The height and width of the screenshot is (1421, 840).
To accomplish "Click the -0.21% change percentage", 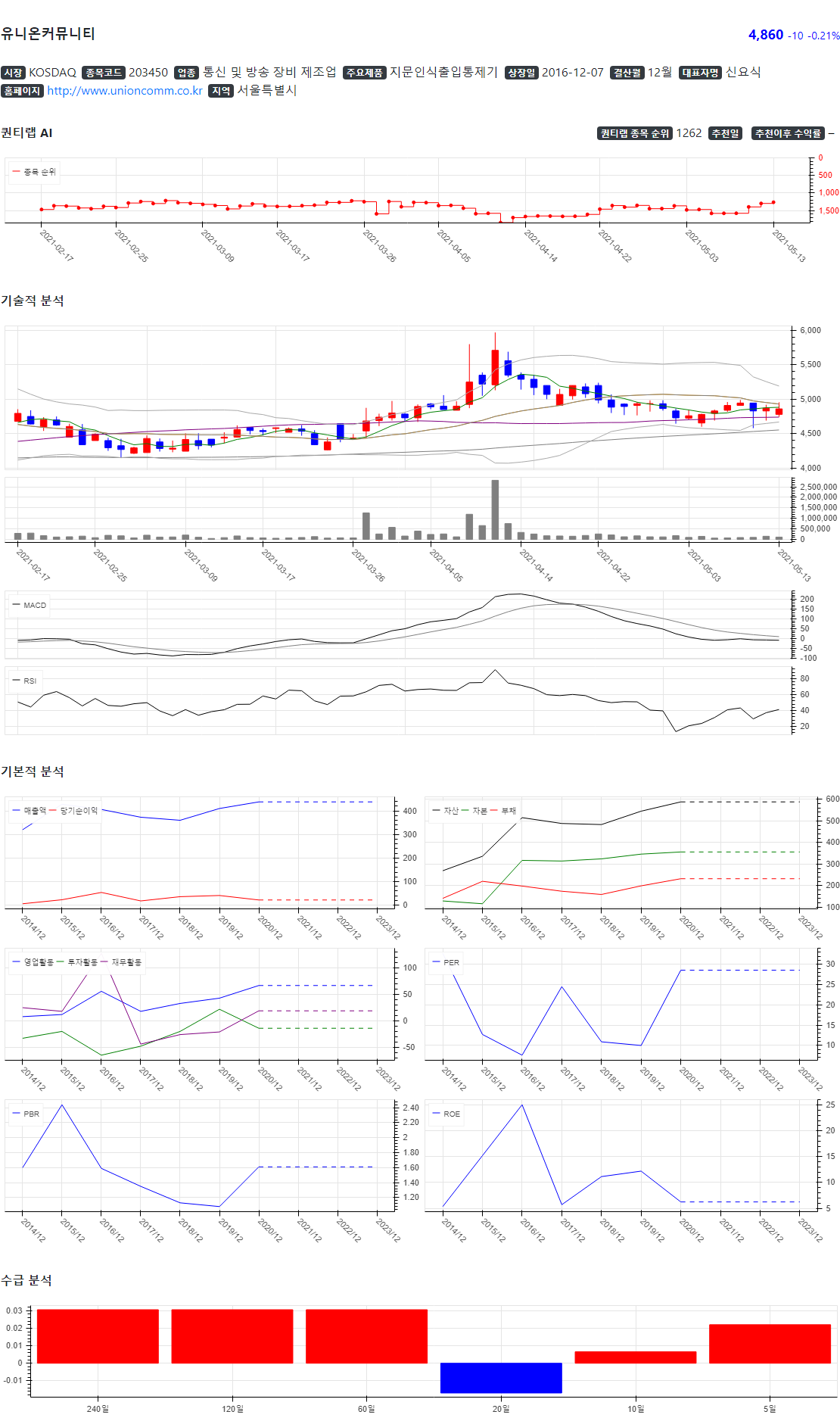I will (x=823, y=36).
